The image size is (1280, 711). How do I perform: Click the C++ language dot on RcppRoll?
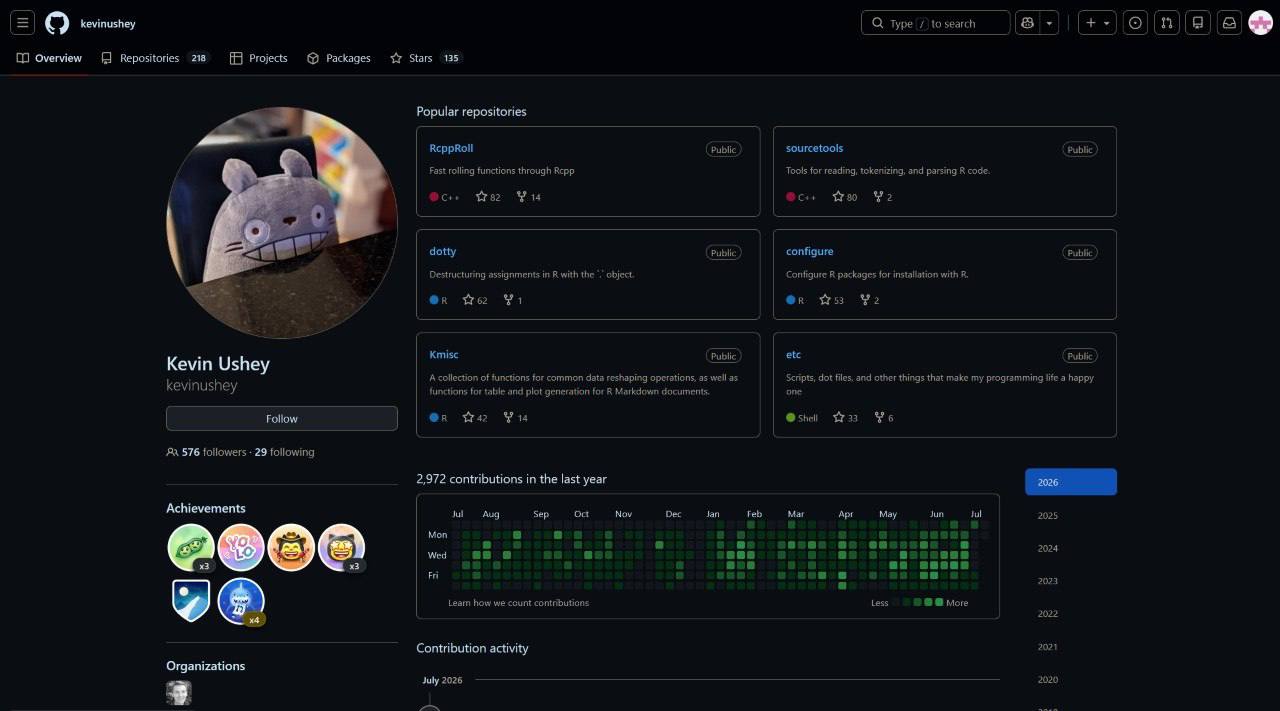point(434,197)
